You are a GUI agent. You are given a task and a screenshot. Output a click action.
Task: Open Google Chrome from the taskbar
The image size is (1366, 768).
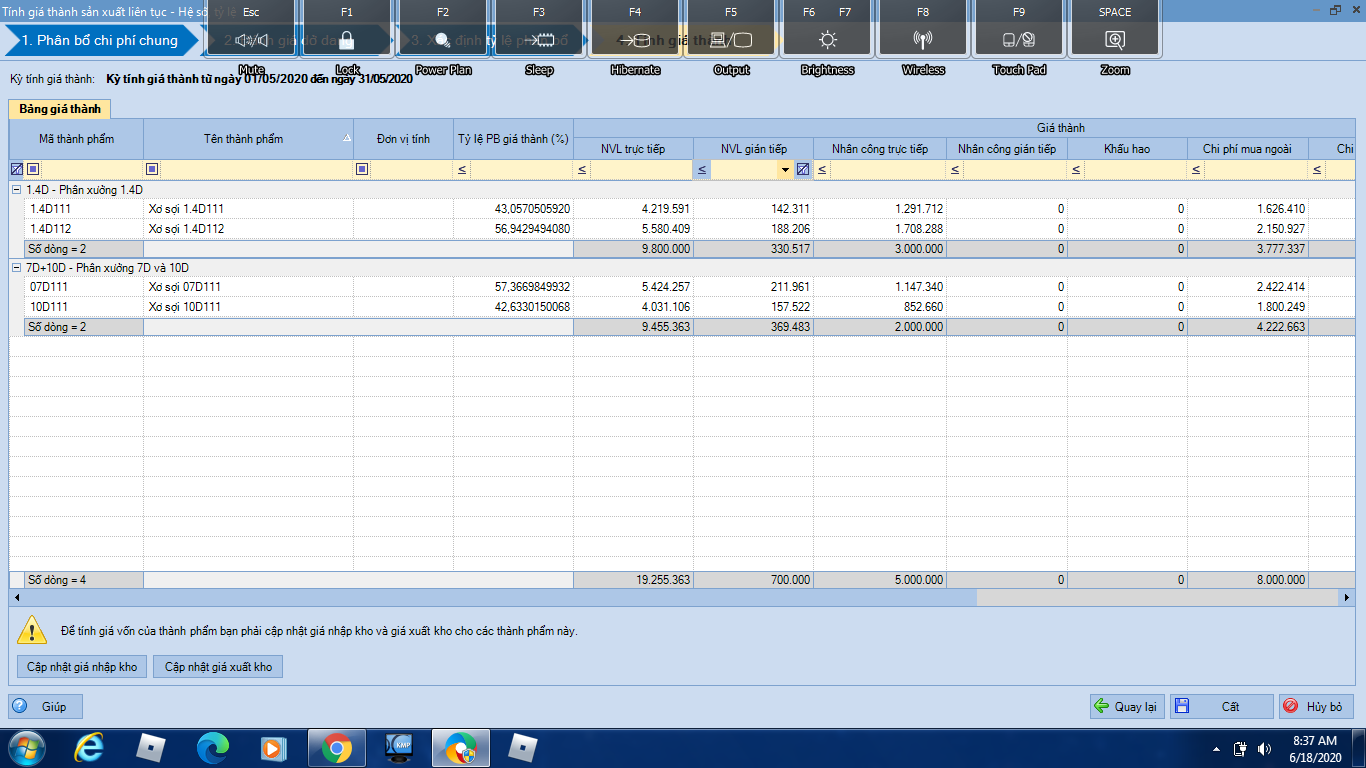tap(336, 748)
